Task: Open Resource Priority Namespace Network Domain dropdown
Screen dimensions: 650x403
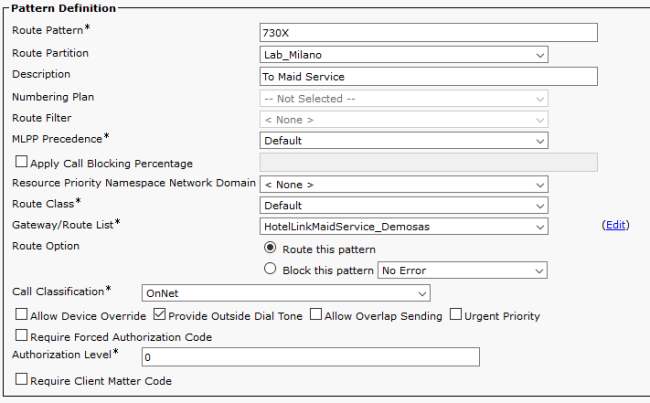Action: [404, 185]
